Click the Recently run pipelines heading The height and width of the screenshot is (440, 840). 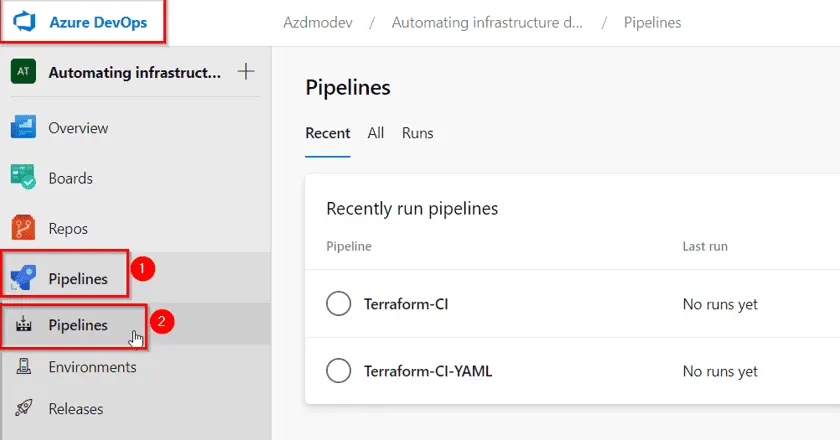[412, 208]
